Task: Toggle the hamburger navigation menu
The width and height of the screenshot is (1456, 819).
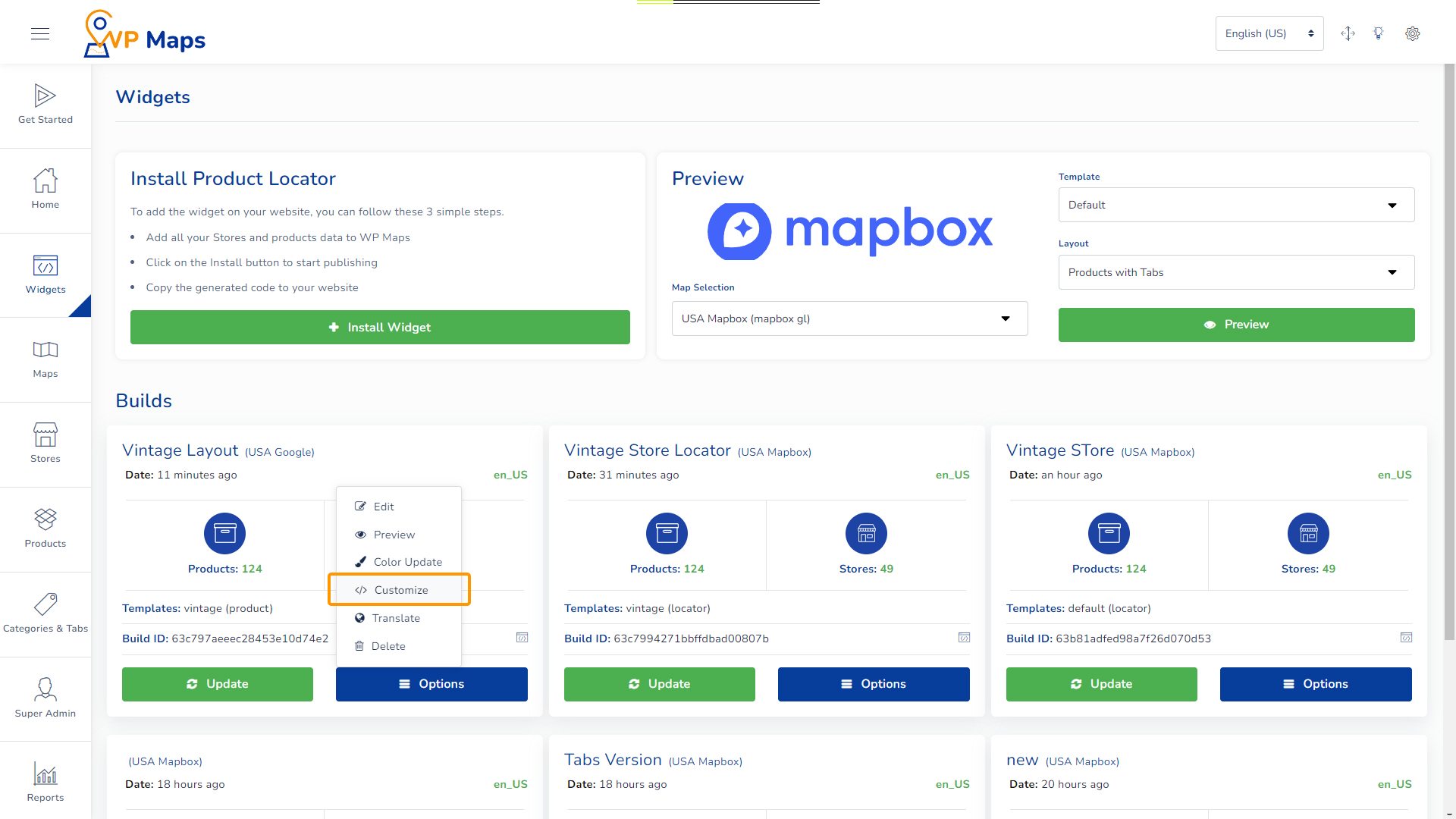Action: click(40, 33)
